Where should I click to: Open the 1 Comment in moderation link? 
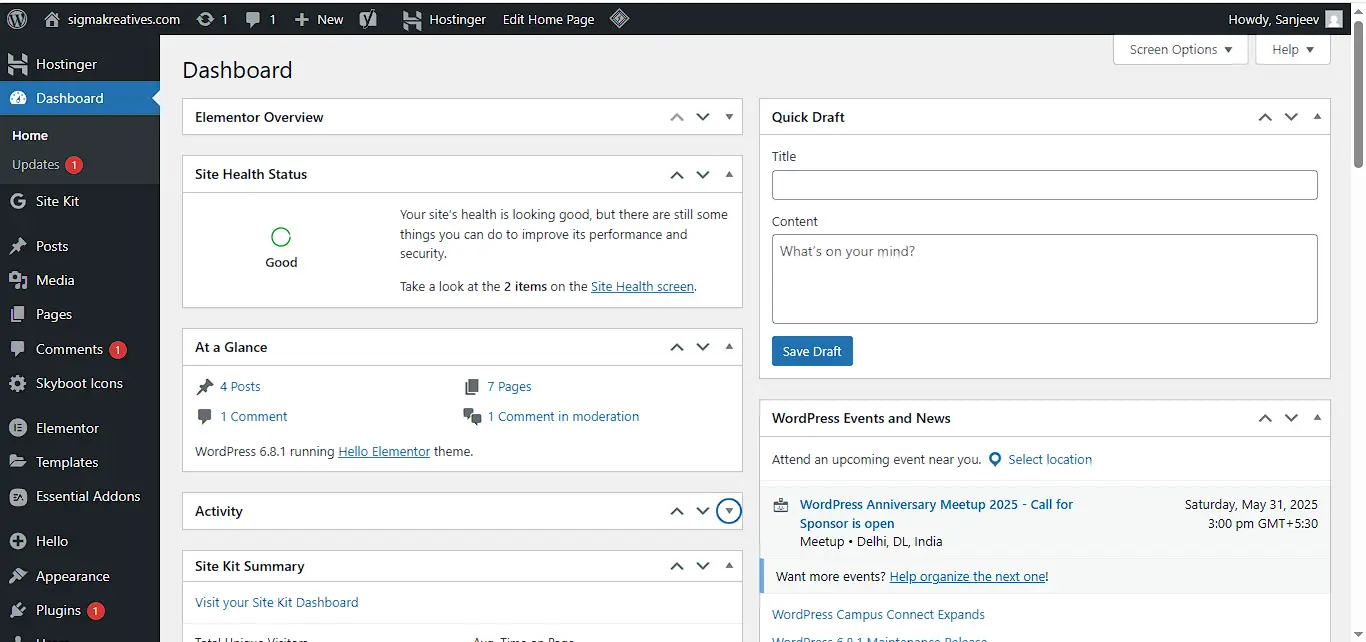point(563,416)
